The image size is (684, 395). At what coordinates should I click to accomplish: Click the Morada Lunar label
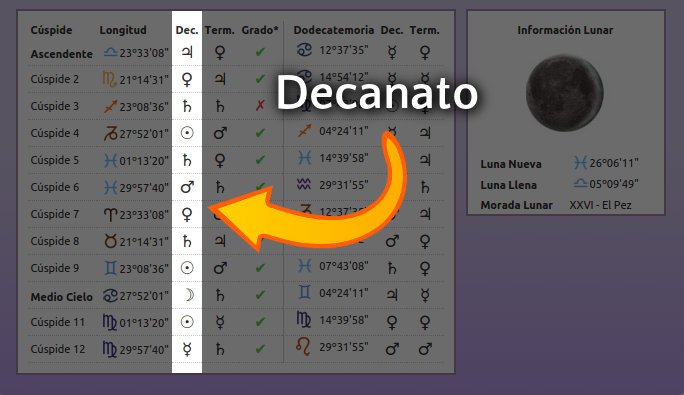click(x=516, y=205)
